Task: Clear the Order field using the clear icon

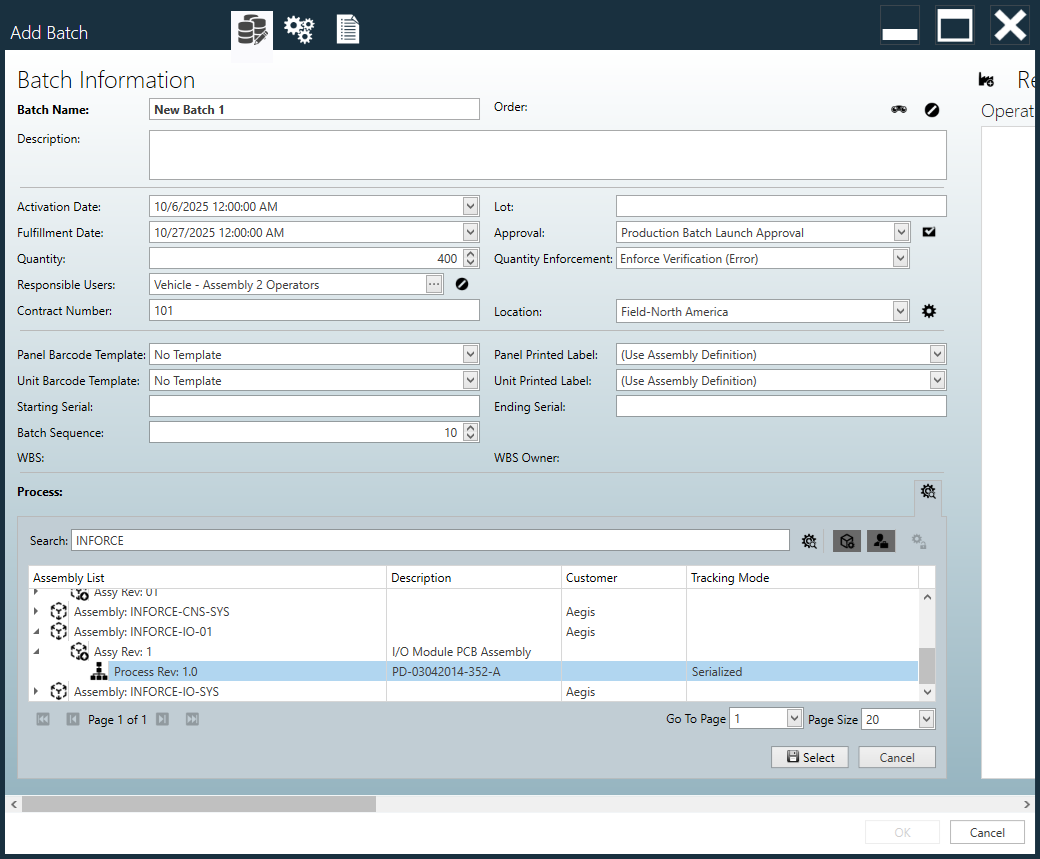Action: point(932,110)
